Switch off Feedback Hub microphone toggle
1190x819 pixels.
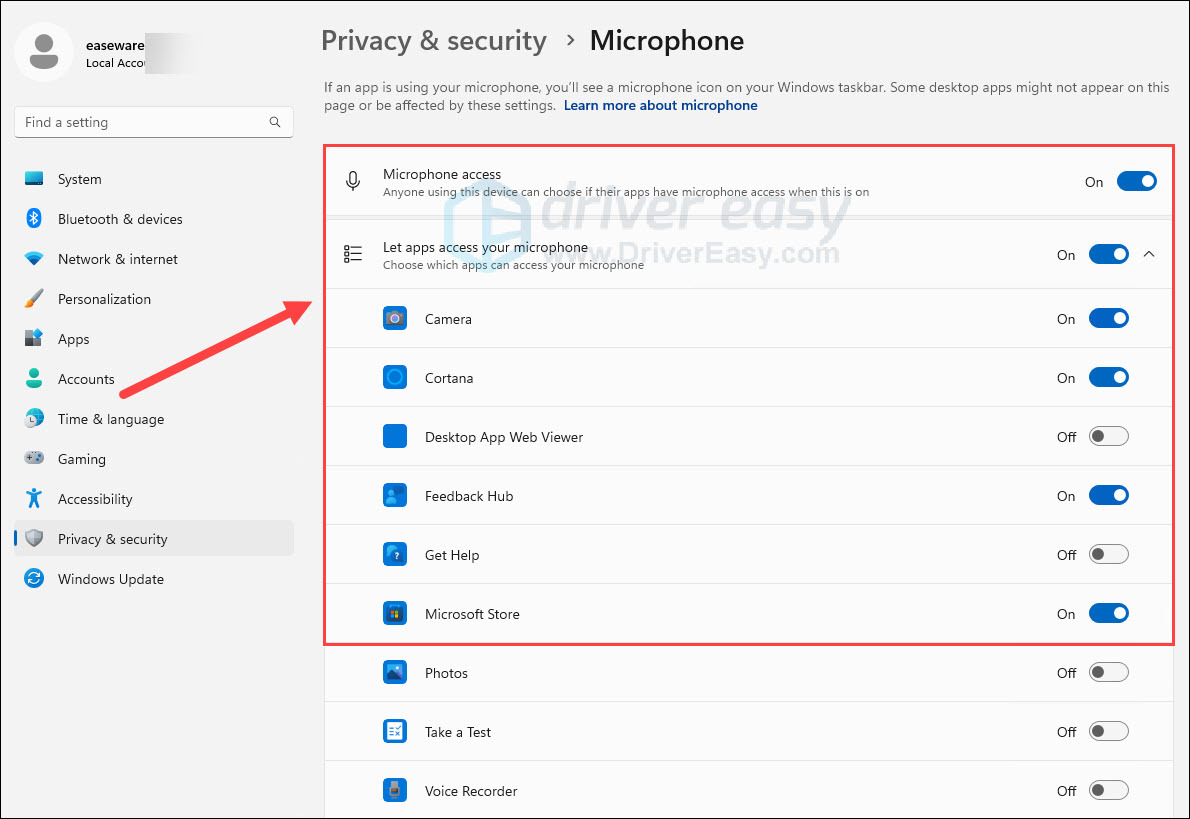1108,496
